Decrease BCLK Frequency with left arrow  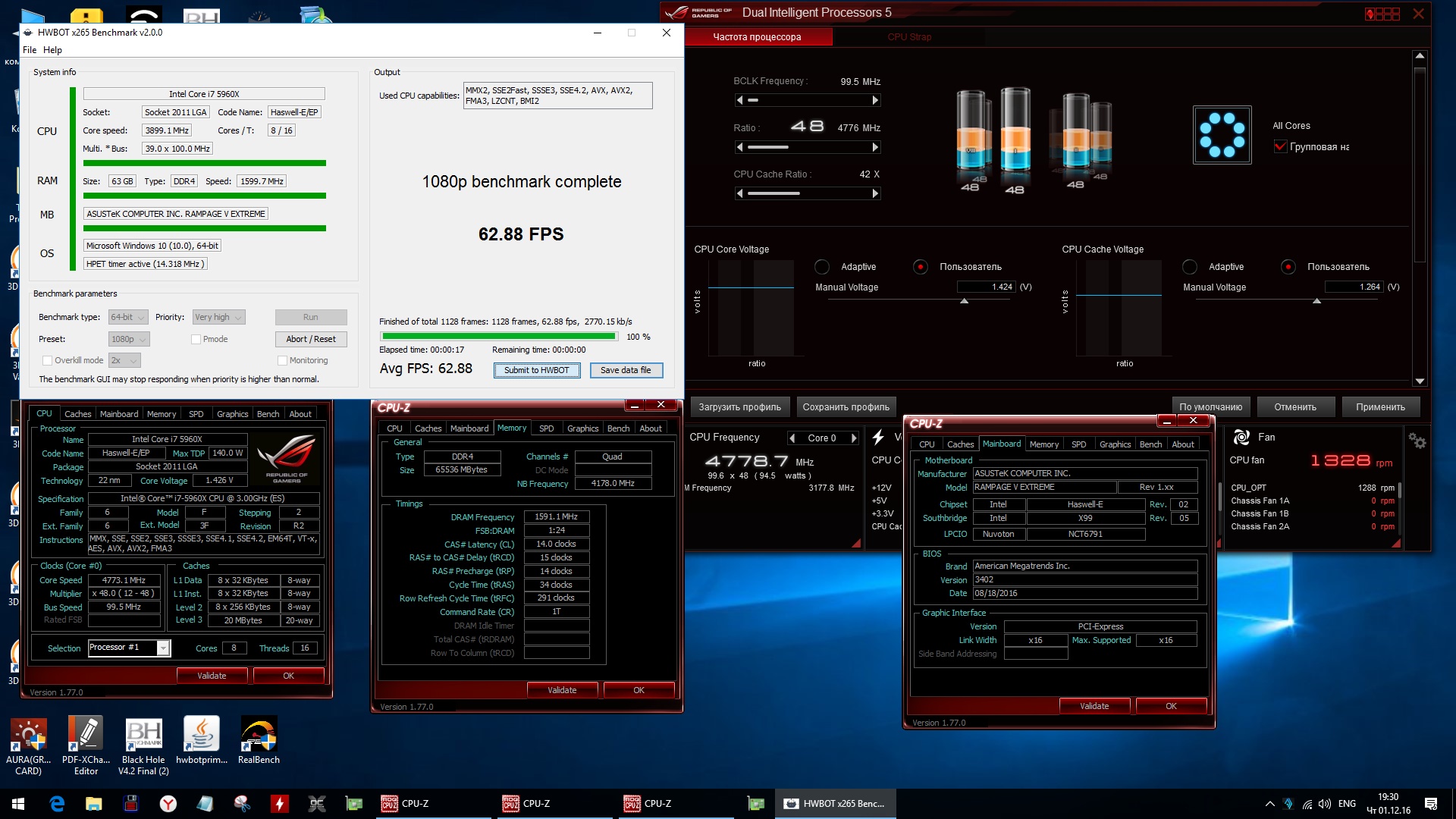point(739,100)
